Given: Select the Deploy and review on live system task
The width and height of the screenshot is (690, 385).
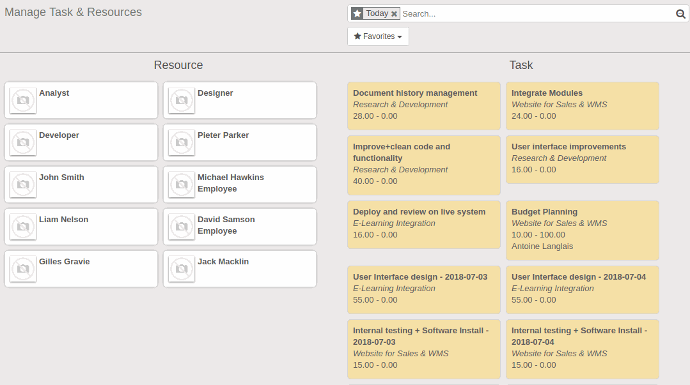Looking at the screenshot, I should (x=424, y=224).
